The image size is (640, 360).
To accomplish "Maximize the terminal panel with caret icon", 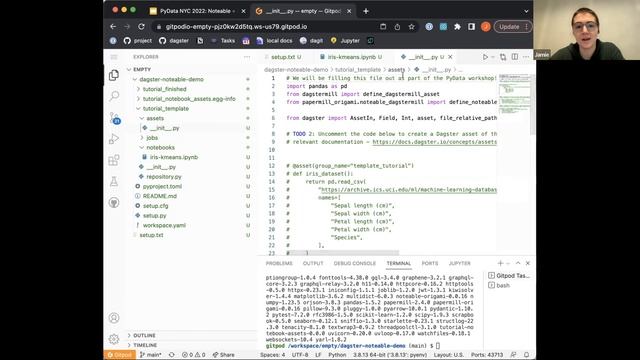I will 518,263.
